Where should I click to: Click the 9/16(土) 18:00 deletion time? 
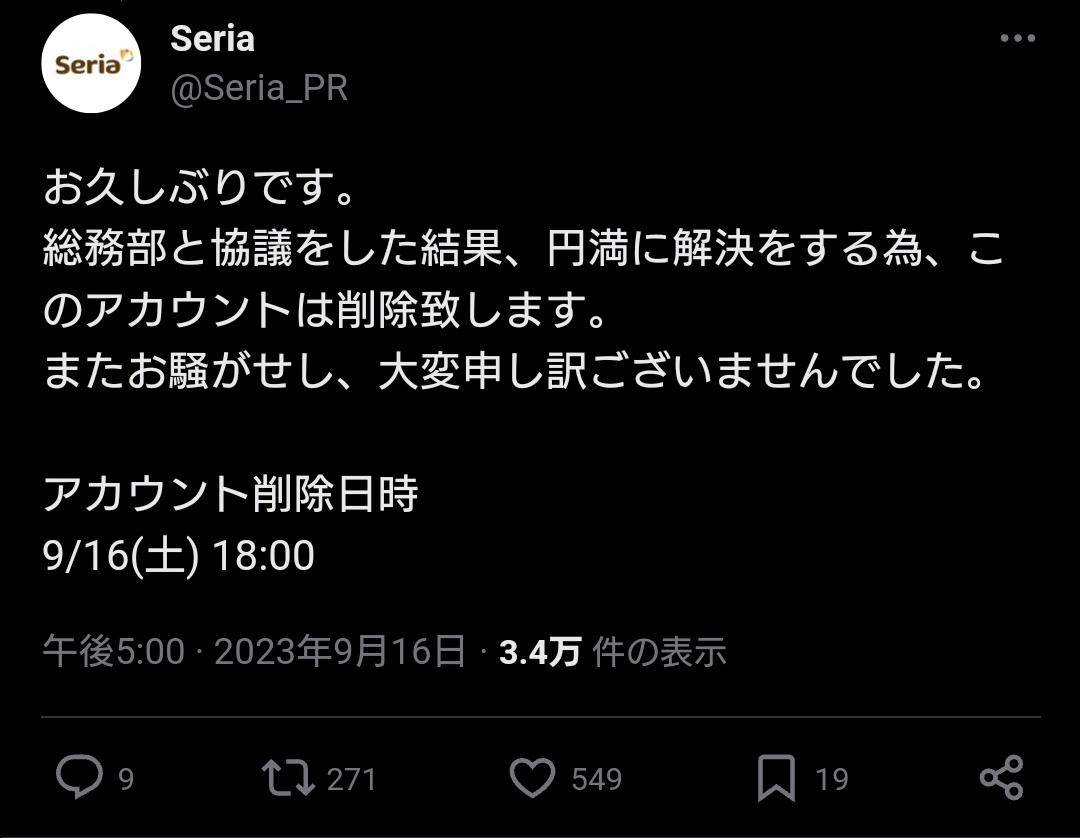click(x=178, y=555)
